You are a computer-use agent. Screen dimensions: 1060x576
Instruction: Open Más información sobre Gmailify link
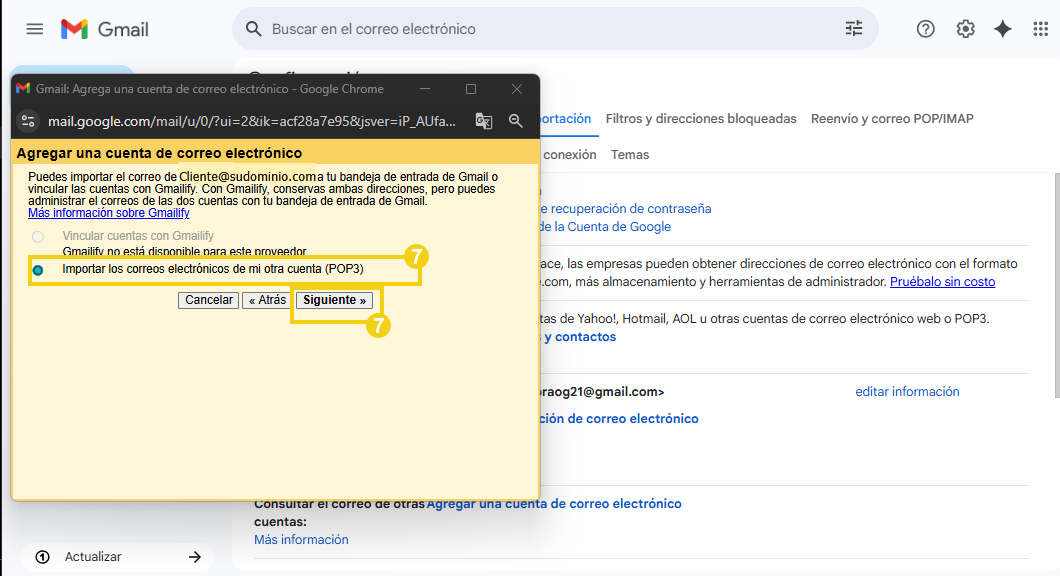tap(109, 213)
